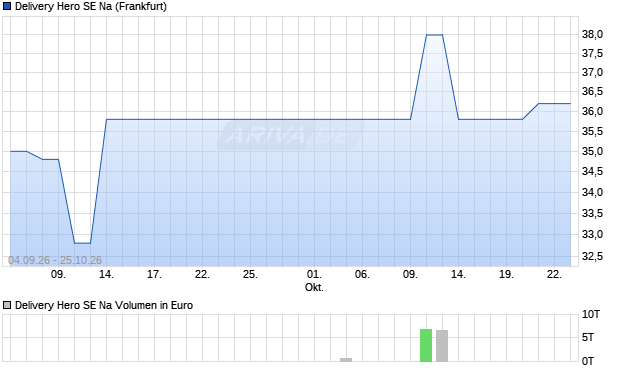Click the x-axis label '17.'
Viewport: 620px width, 371px height.
click(154, 274)
